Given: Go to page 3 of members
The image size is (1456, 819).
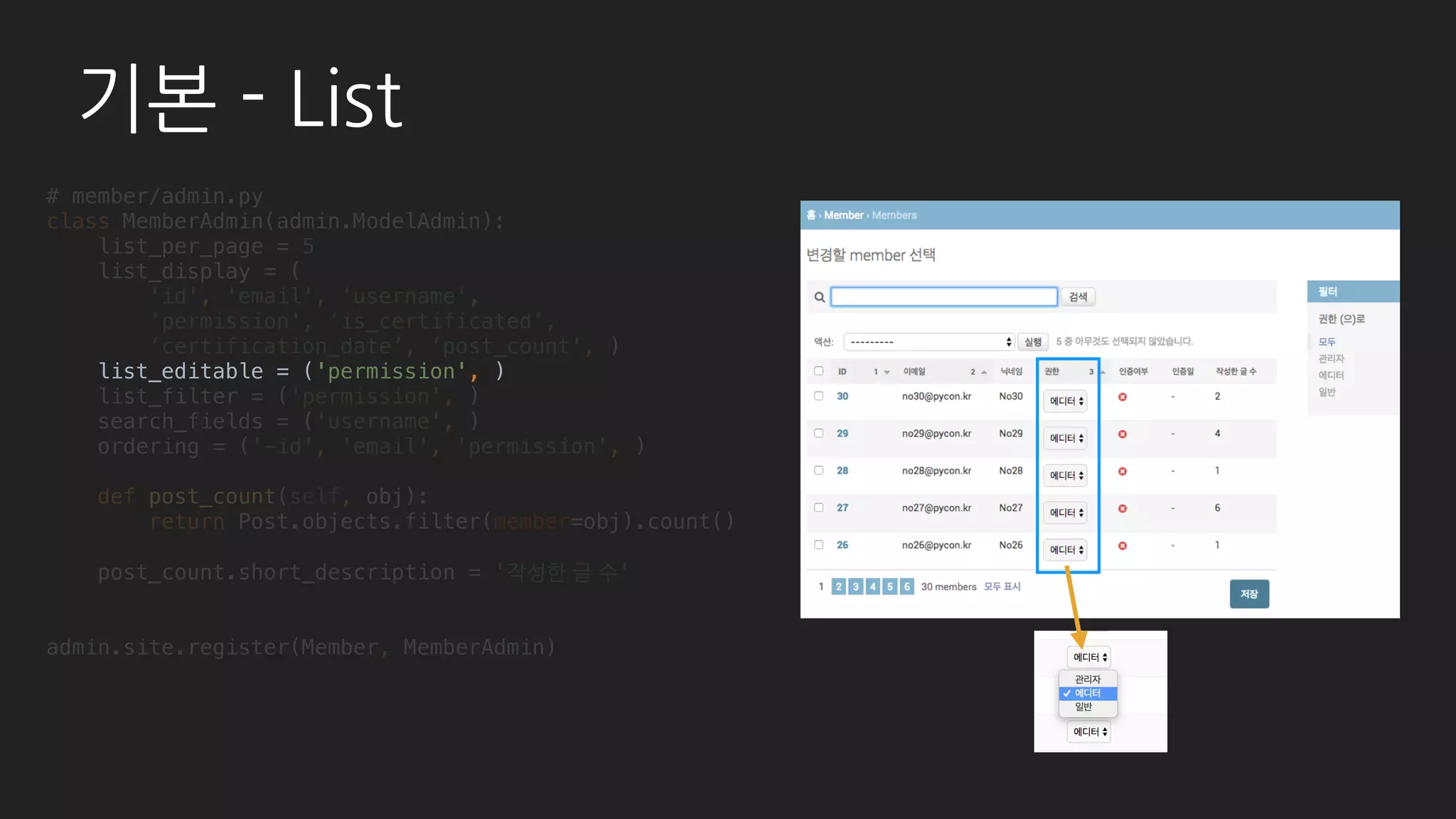Looking at the screenshot, I should (x=856, y=587).
